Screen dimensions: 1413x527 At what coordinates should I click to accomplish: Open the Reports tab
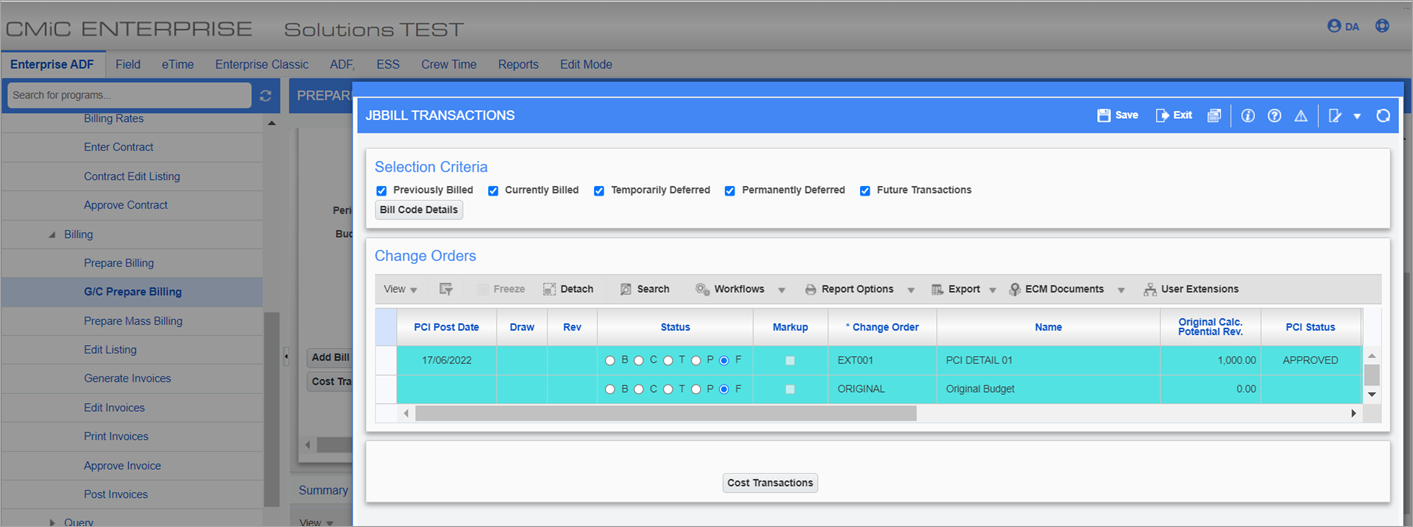(518, 64)
